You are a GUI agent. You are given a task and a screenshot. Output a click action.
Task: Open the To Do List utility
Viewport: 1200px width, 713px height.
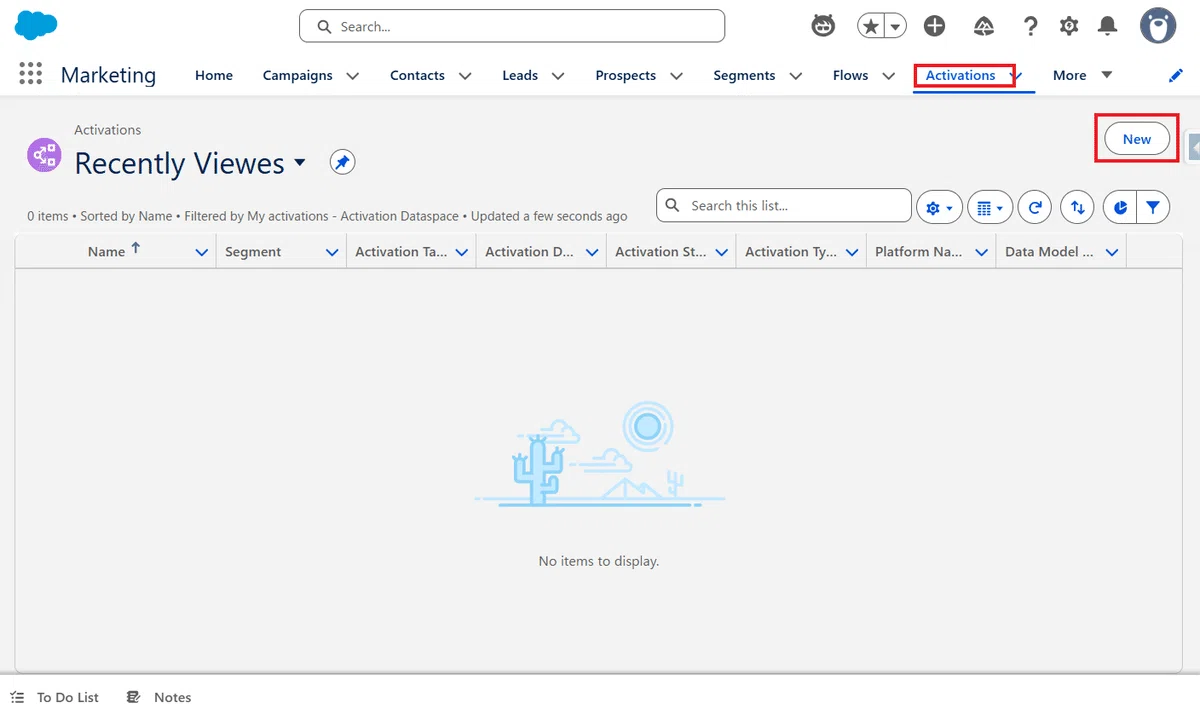click(x=55, y=697)
